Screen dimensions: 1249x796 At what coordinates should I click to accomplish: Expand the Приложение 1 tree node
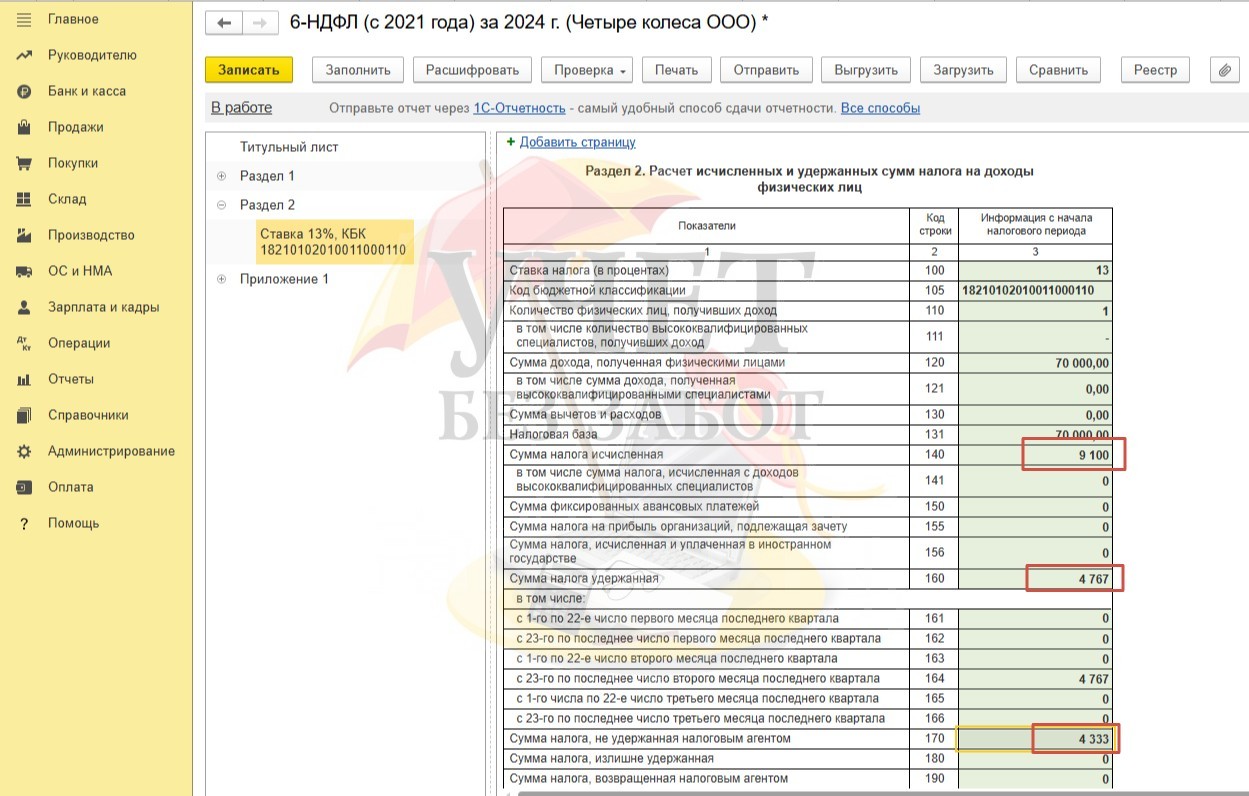(221, 279)
